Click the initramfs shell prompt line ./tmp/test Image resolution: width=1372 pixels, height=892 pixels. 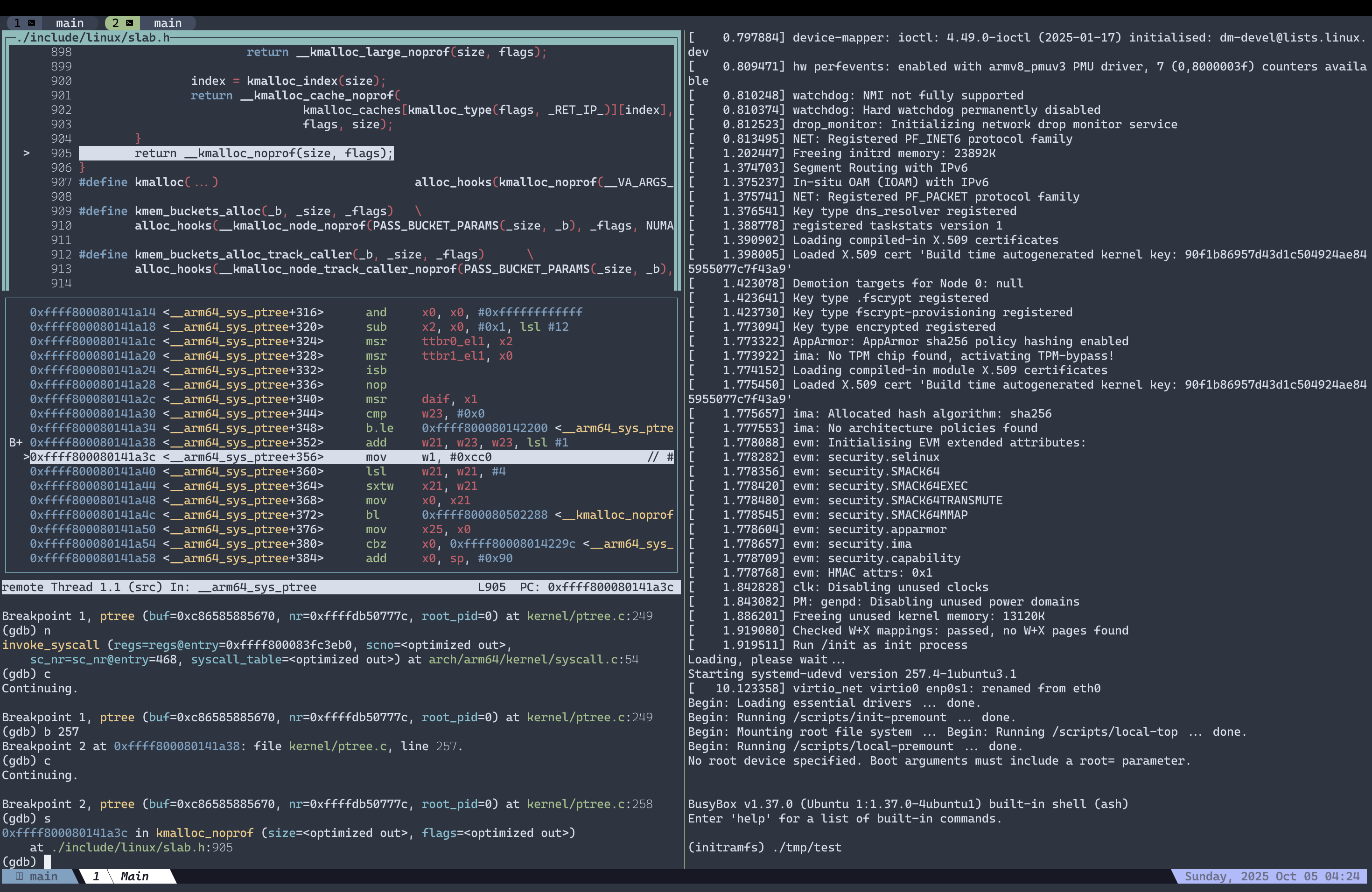point(764,847)
